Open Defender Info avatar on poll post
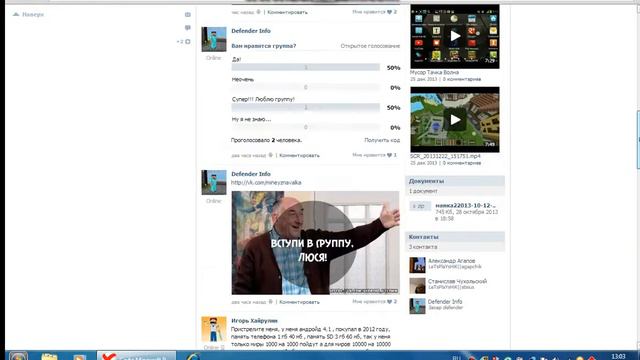 213,39
